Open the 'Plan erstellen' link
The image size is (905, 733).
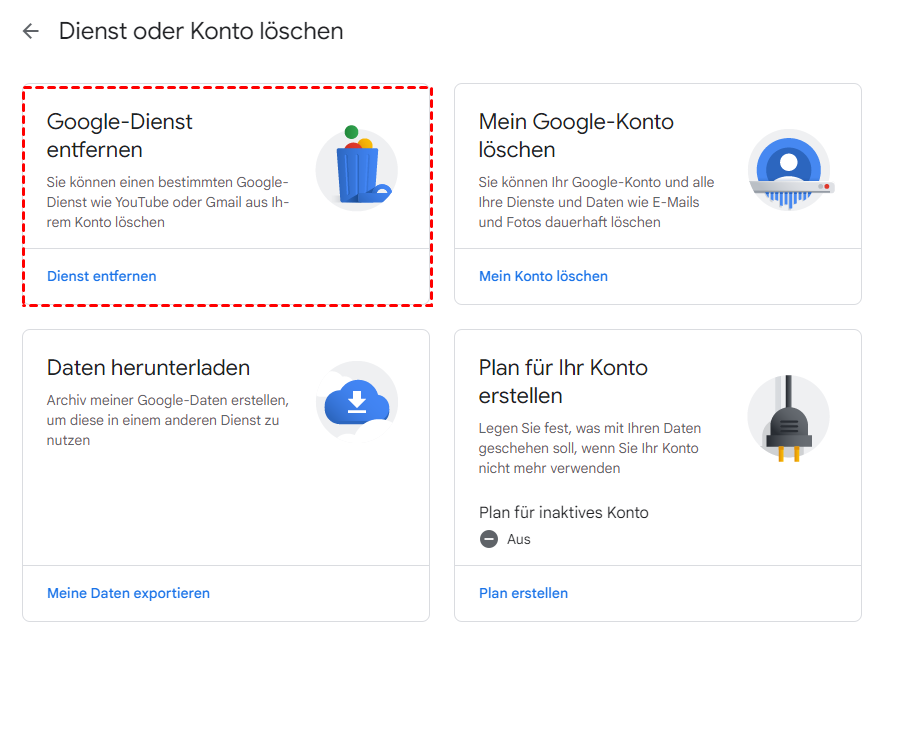(x=523, y=593)
